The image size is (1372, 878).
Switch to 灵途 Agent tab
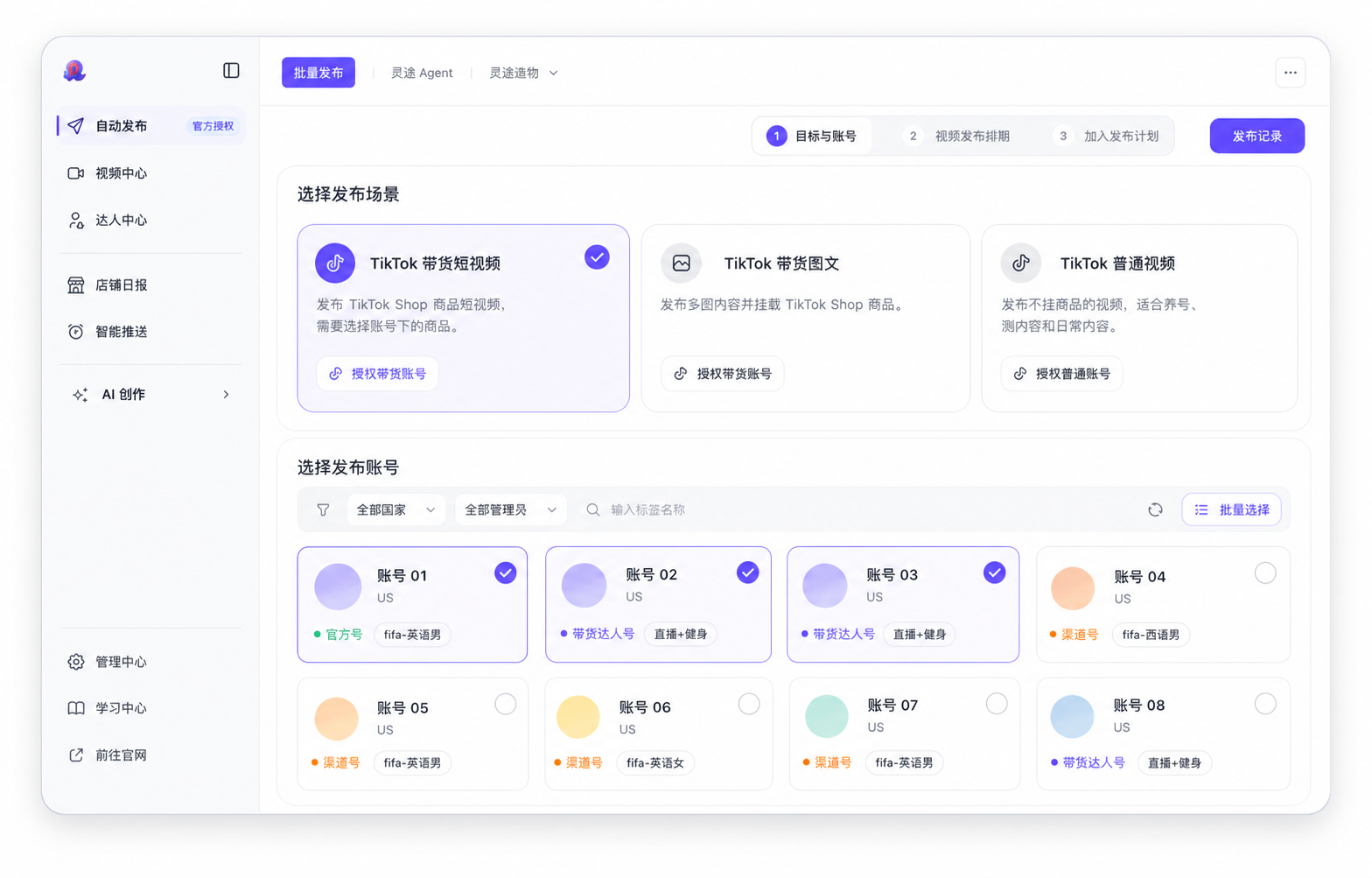(x=422, y=73)
